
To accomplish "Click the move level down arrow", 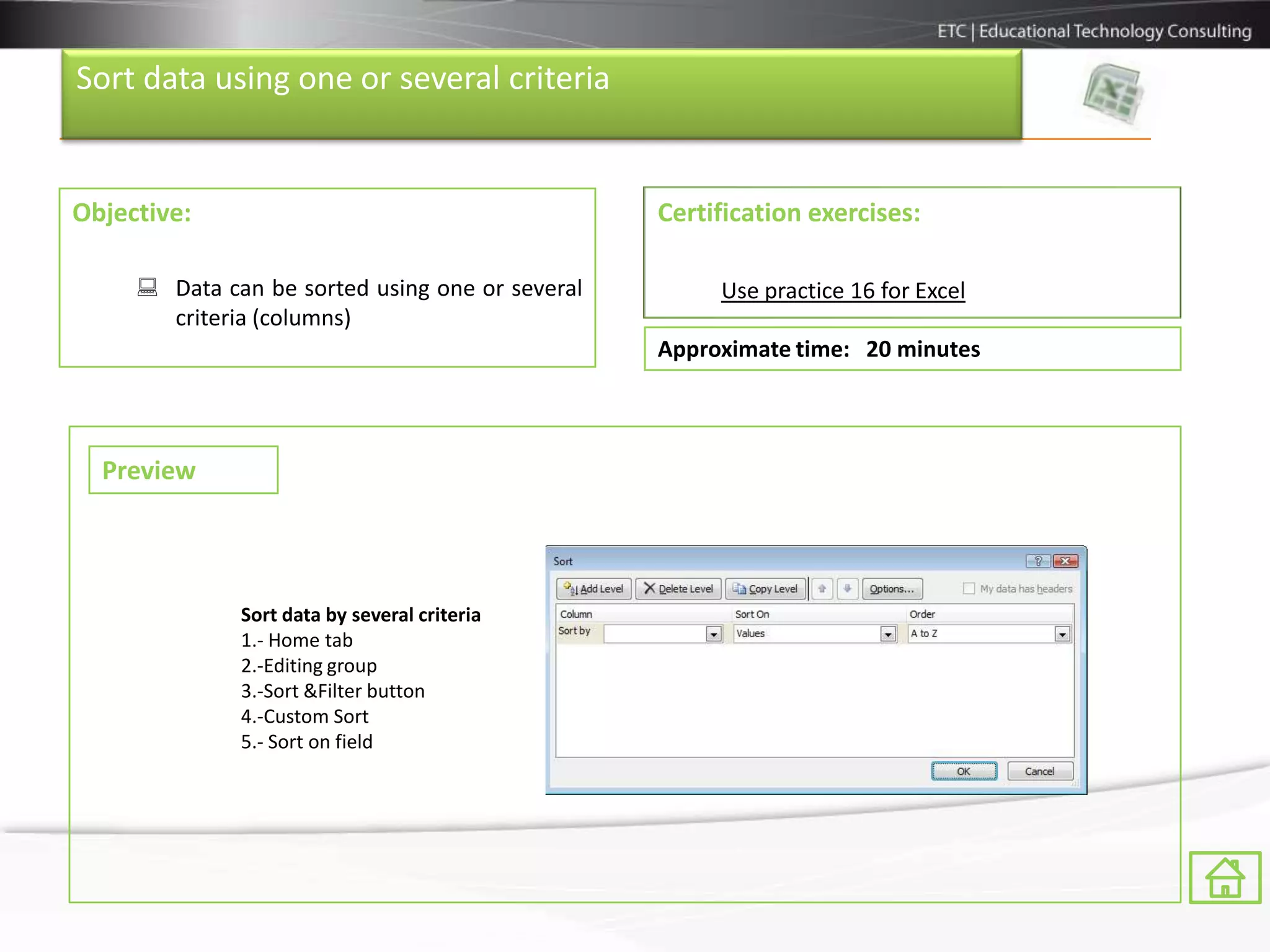I will [847, 589].
